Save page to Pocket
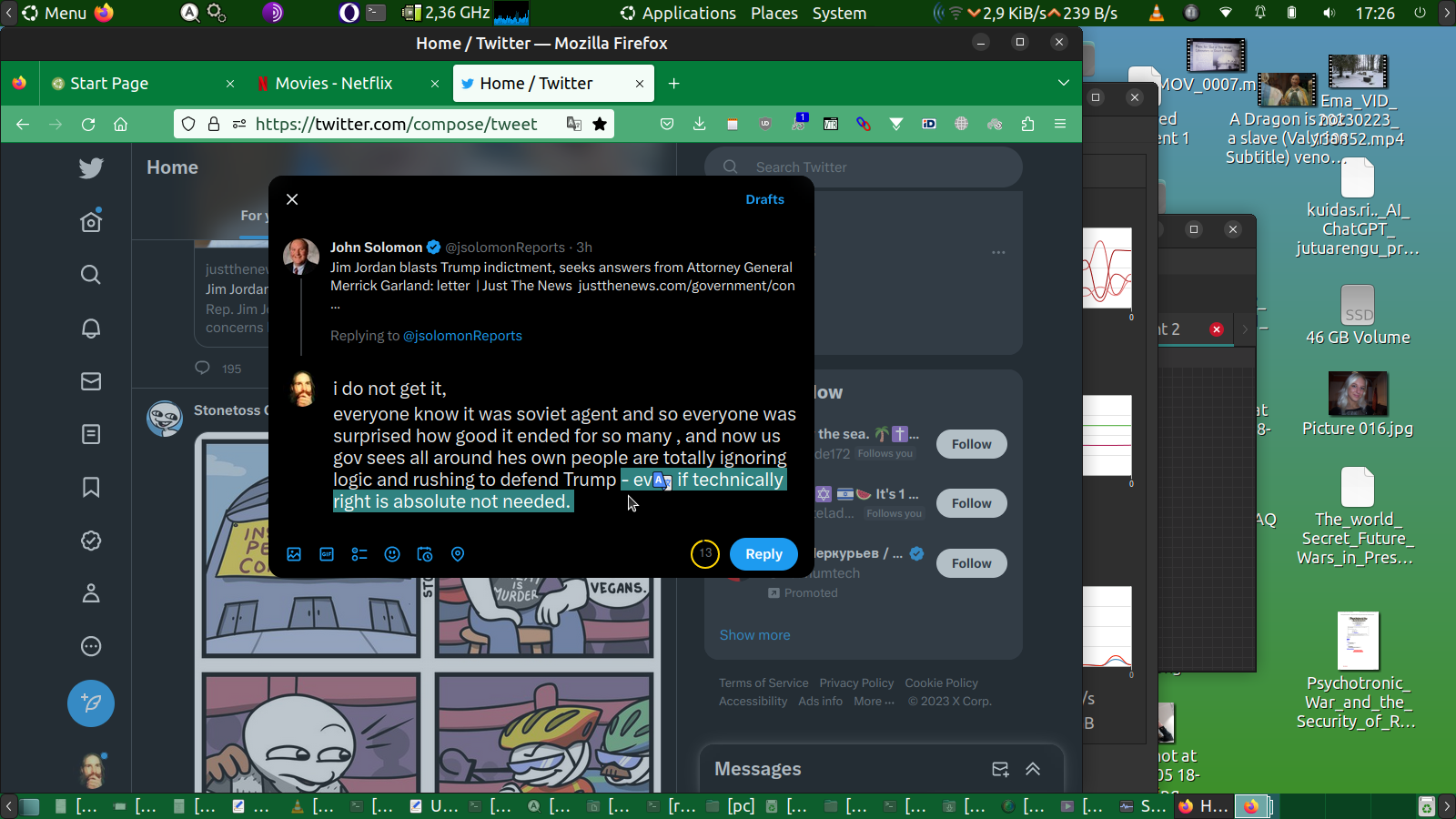 [x=667, y=124]
